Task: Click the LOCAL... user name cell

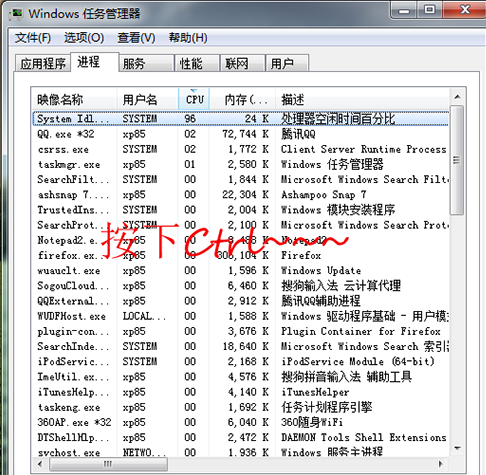Action: click(144, 316)
